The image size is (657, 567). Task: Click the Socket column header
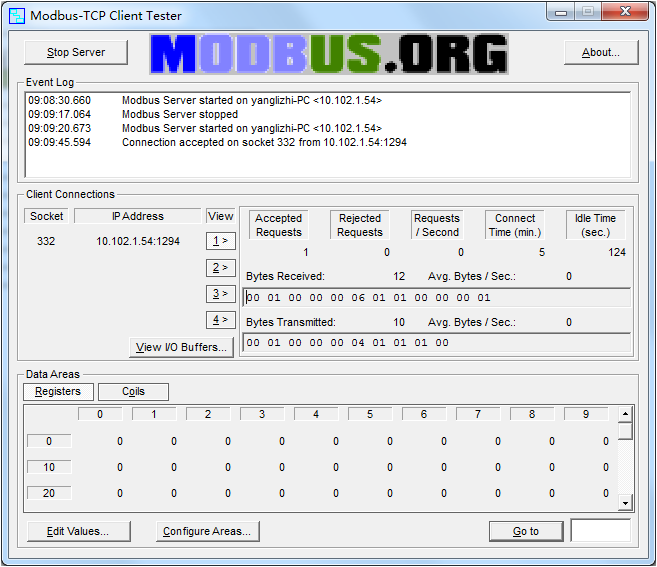(x=47, y=216)
